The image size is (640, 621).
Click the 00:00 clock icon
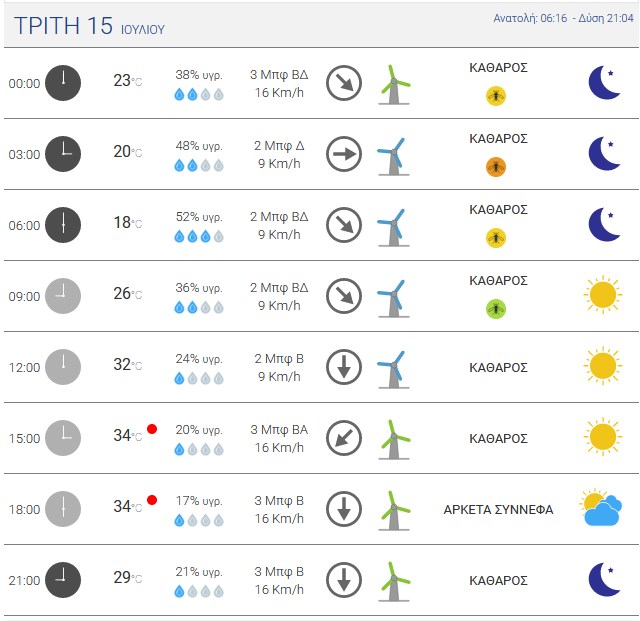click(x=62, y=83)
